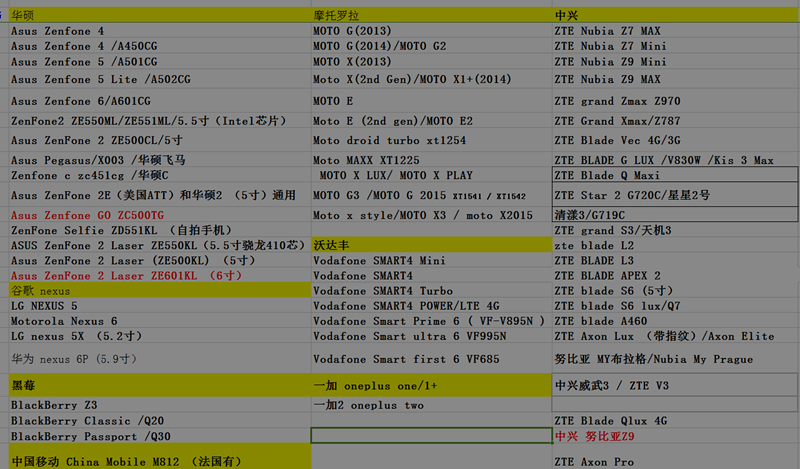Image resolution: width=800 pixels, height=469 pixels.
Task: Select red cell Asus ZenFone 2 Laser ZE601KL
Action: coord(160,276)
